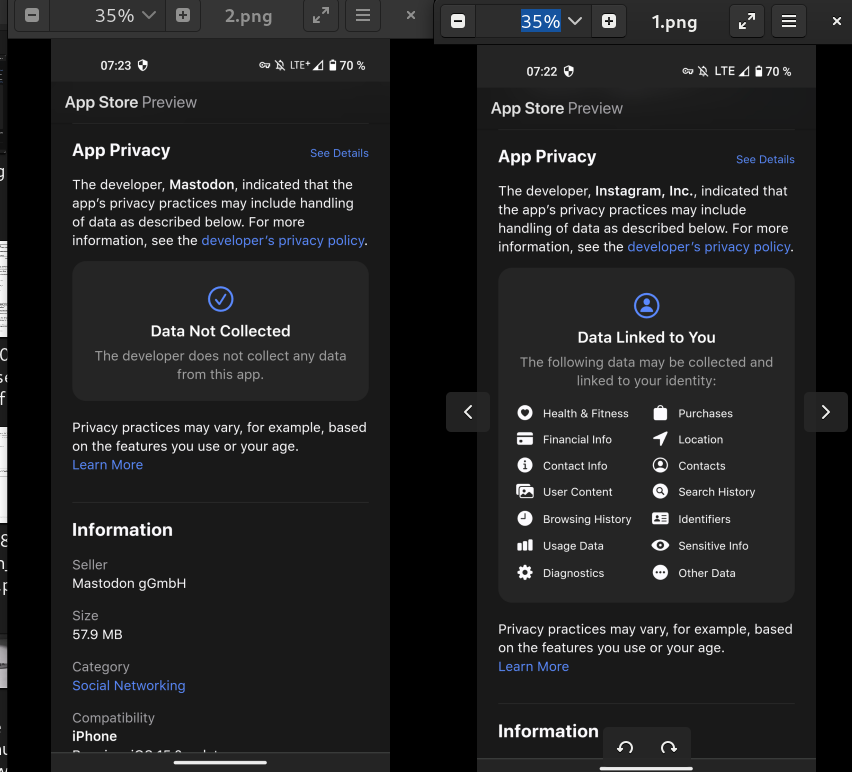Go to previous image in 1.png window
852x772 pixels.
(468, 412)
